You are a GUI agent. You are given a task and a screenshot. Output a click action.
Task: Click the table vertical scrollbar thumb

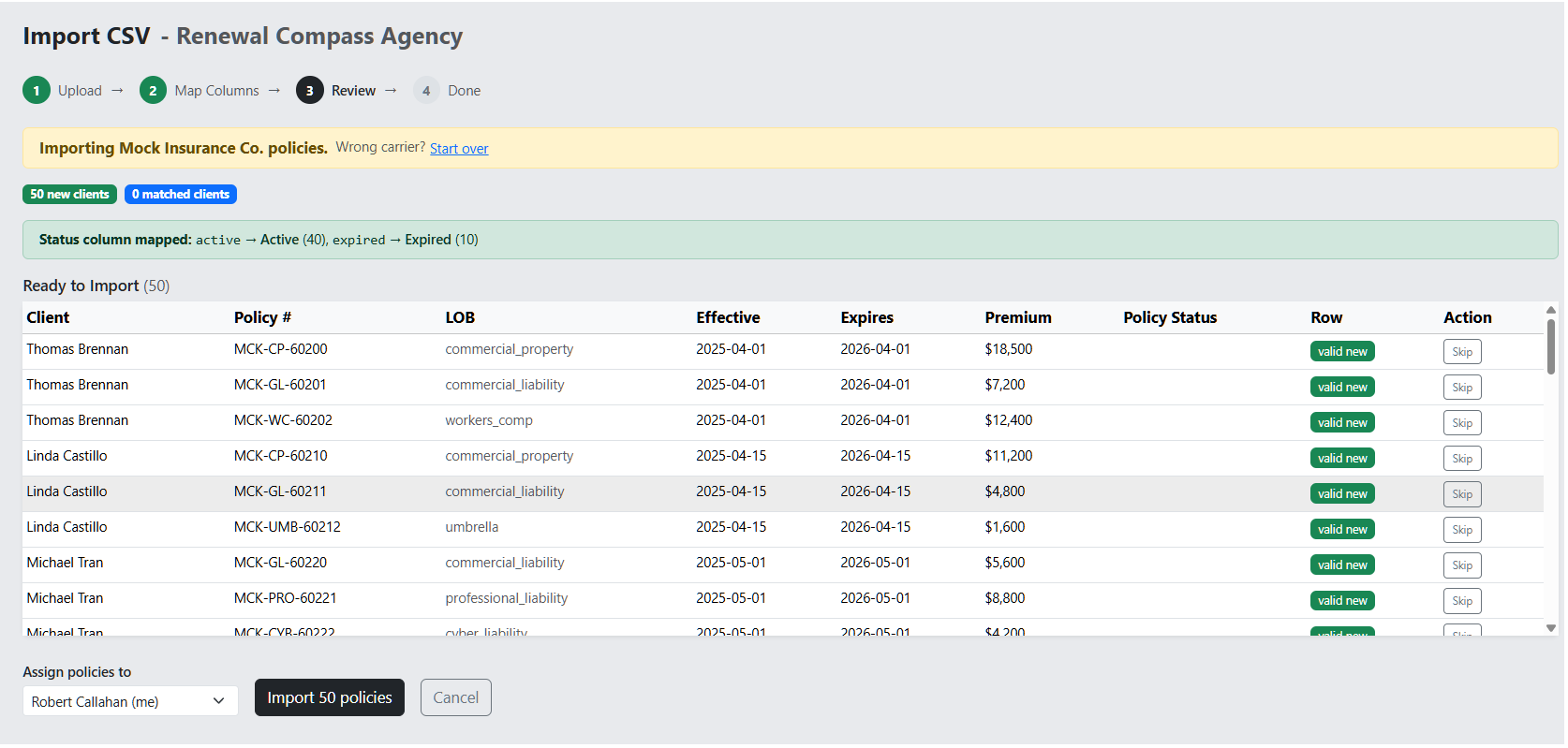[x=1551, y=346]
